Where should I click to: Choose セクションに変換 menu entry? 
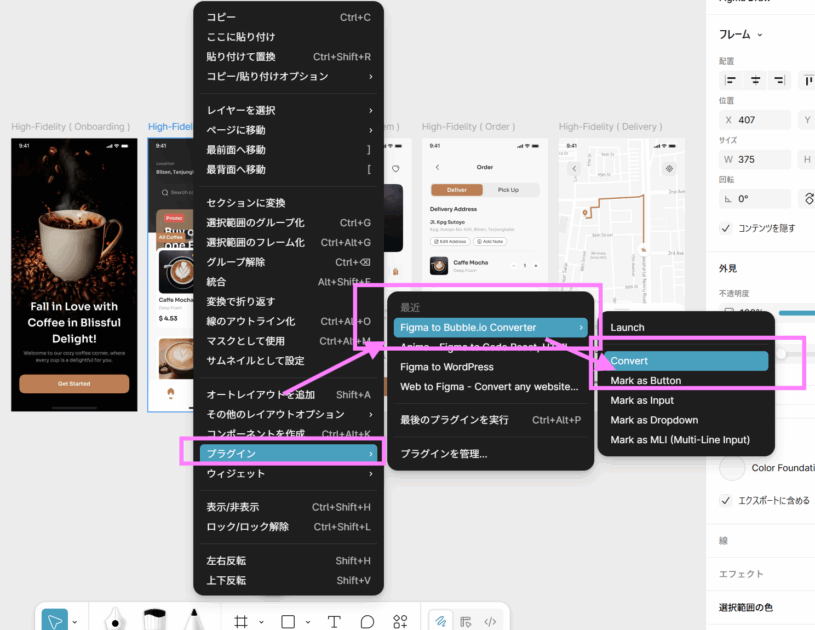click(288, 203)
